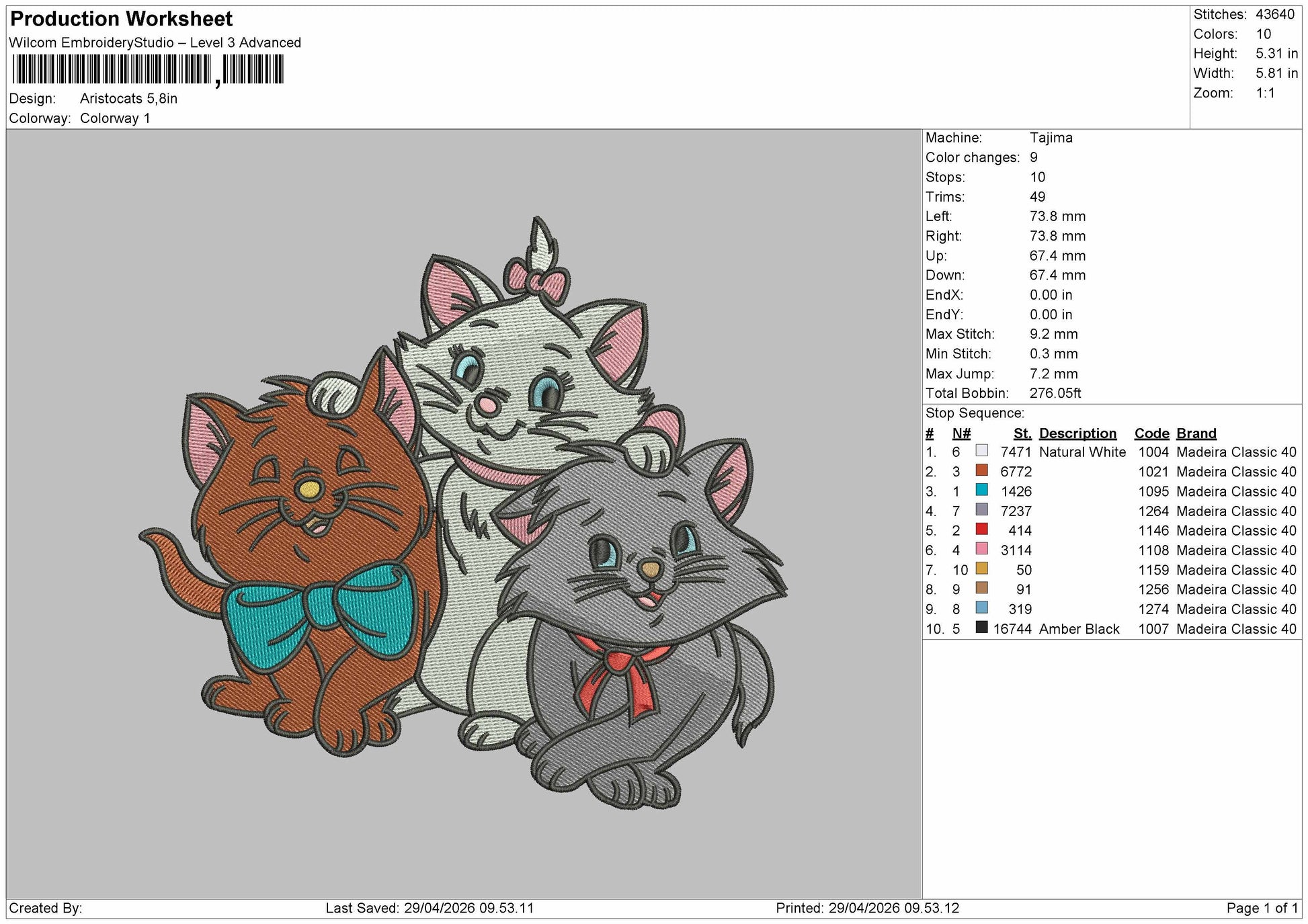Screen dimensions: 1308x924
Task: Click the Aristocats embroidery design preview
Action: pyautogui.click(x=463, y=514)
